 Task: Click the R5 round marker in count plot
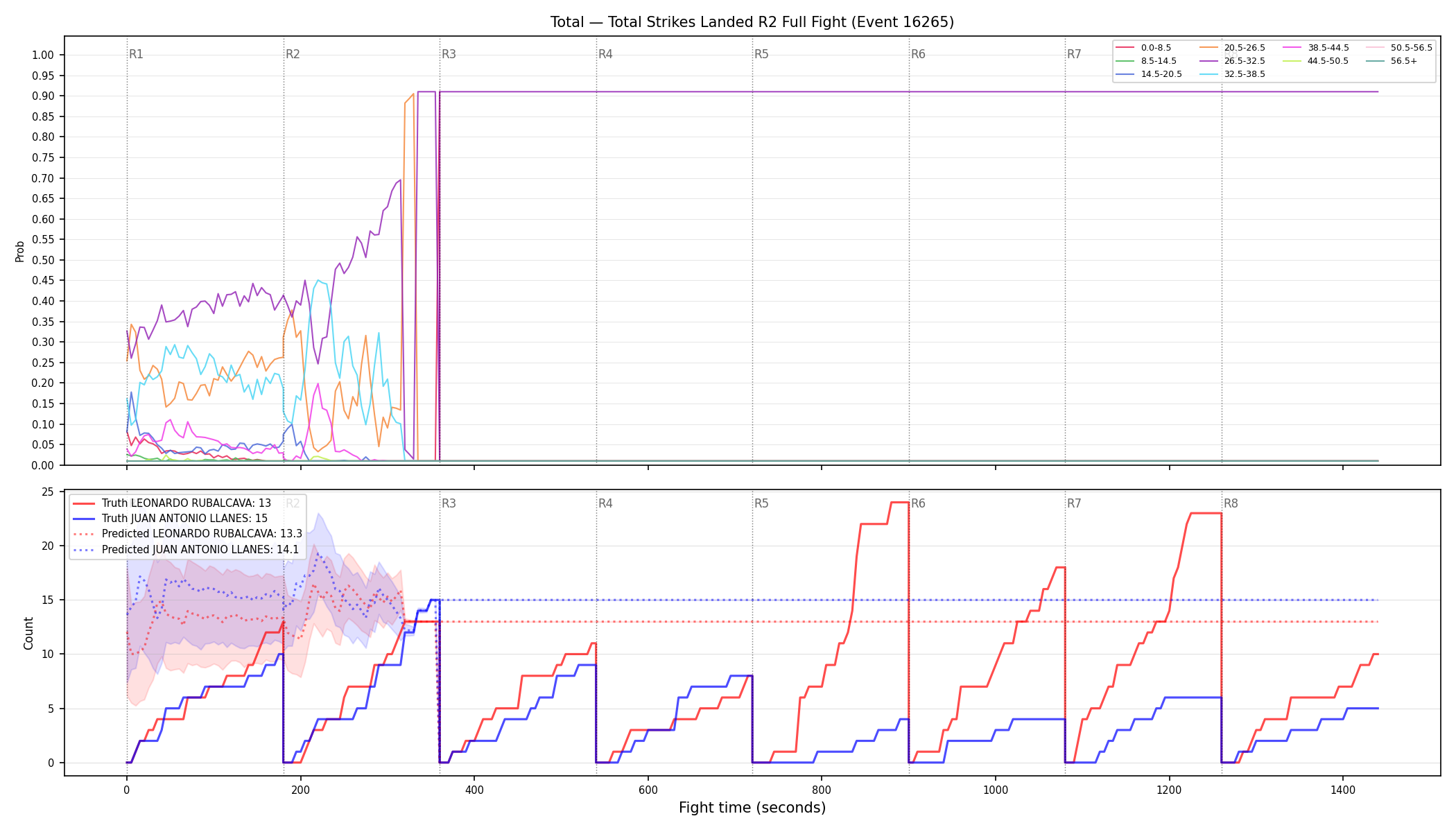coord(761,503)
